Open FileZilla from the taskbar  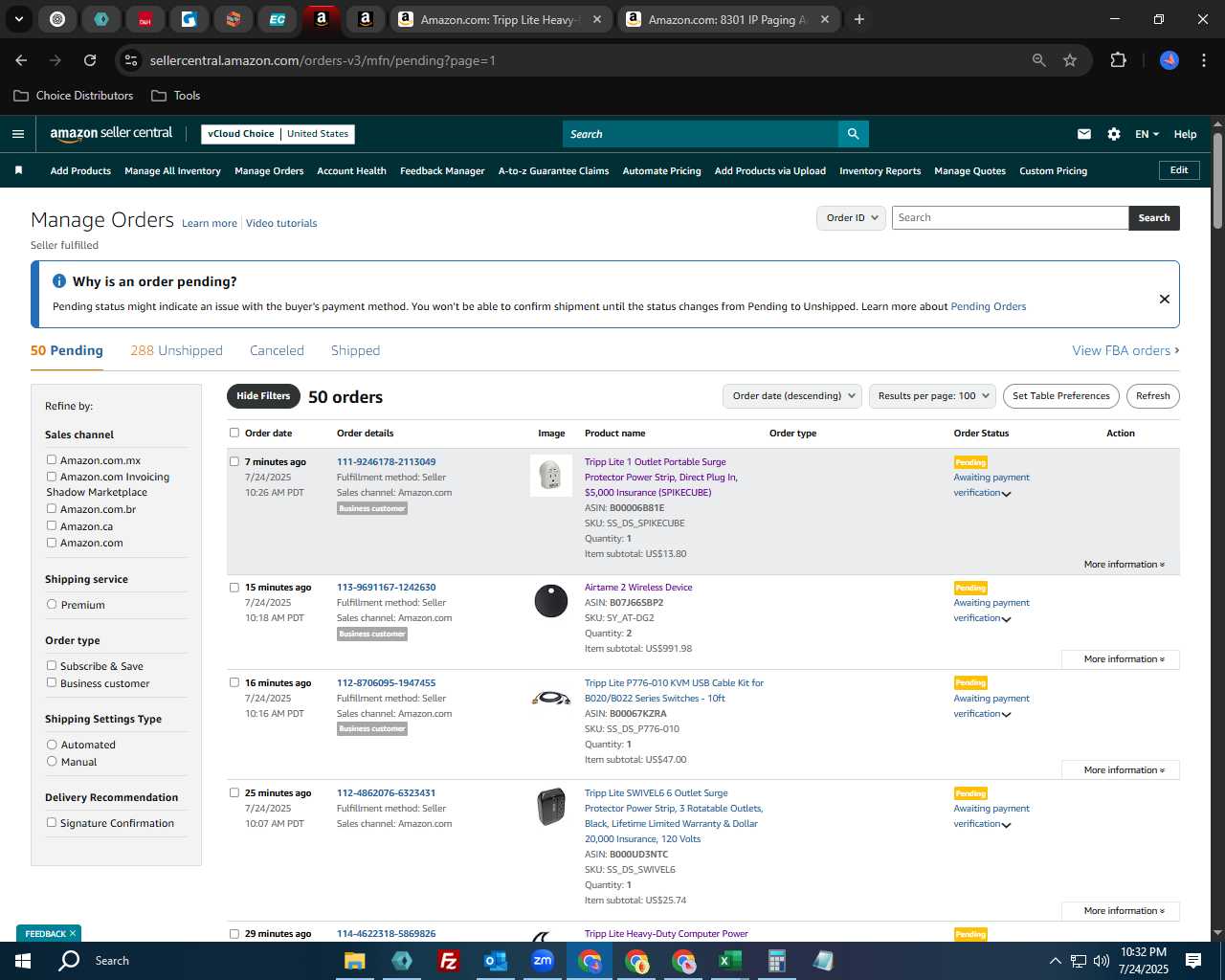[448, 961]
